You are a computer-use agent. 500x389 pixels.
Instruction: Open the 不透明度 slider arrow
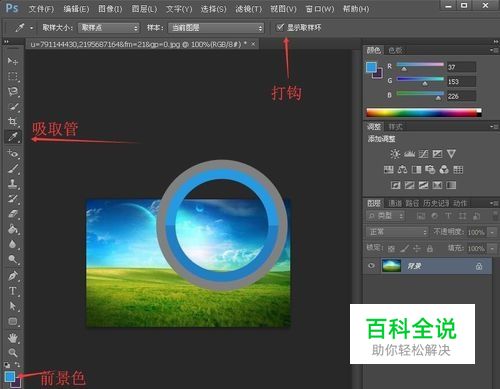(492, 232)
